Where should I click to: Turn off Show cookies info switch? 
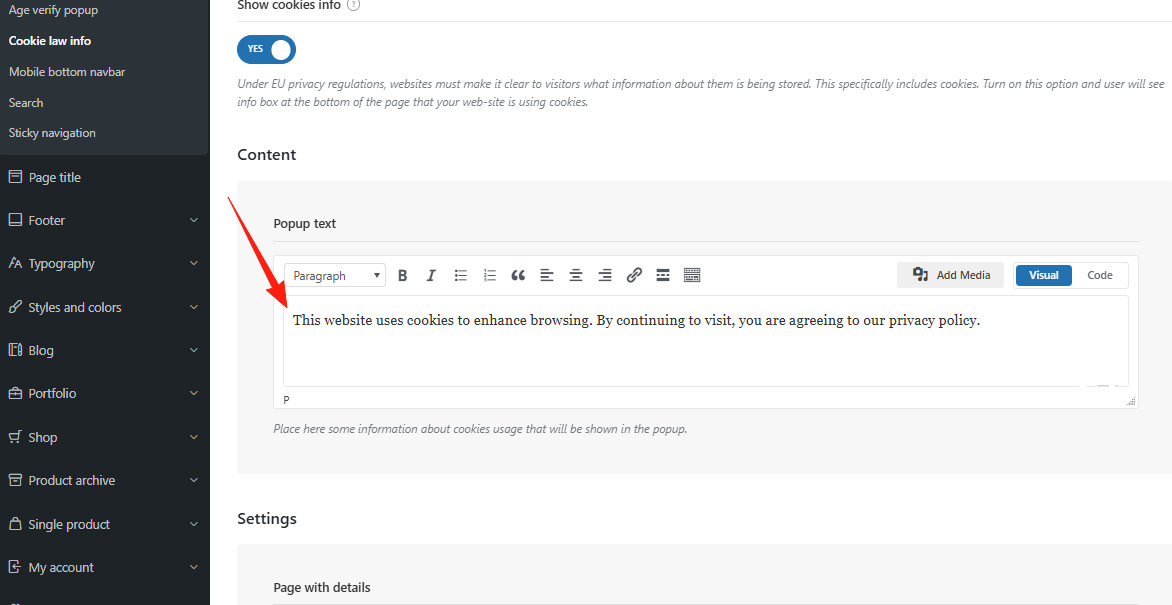point(266,49)
